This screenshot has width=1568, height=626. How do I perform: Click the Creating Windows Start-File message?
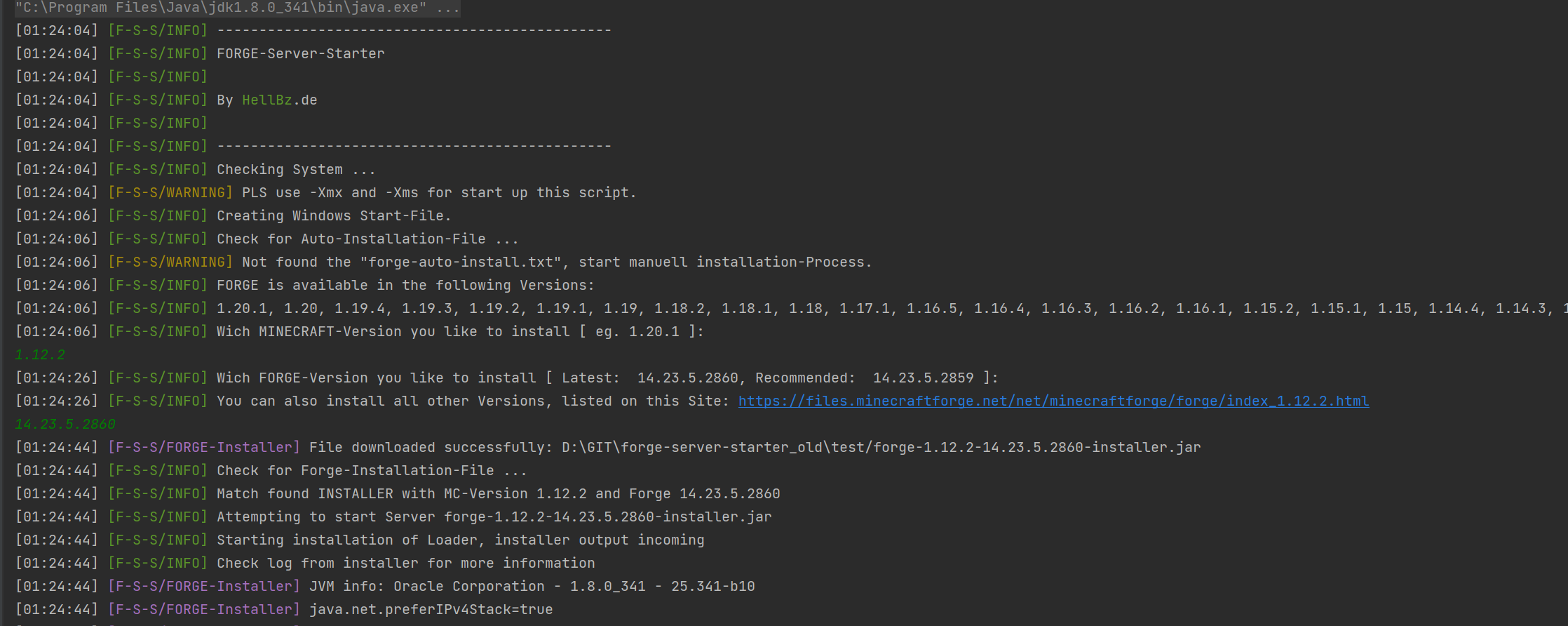point(334,215)
